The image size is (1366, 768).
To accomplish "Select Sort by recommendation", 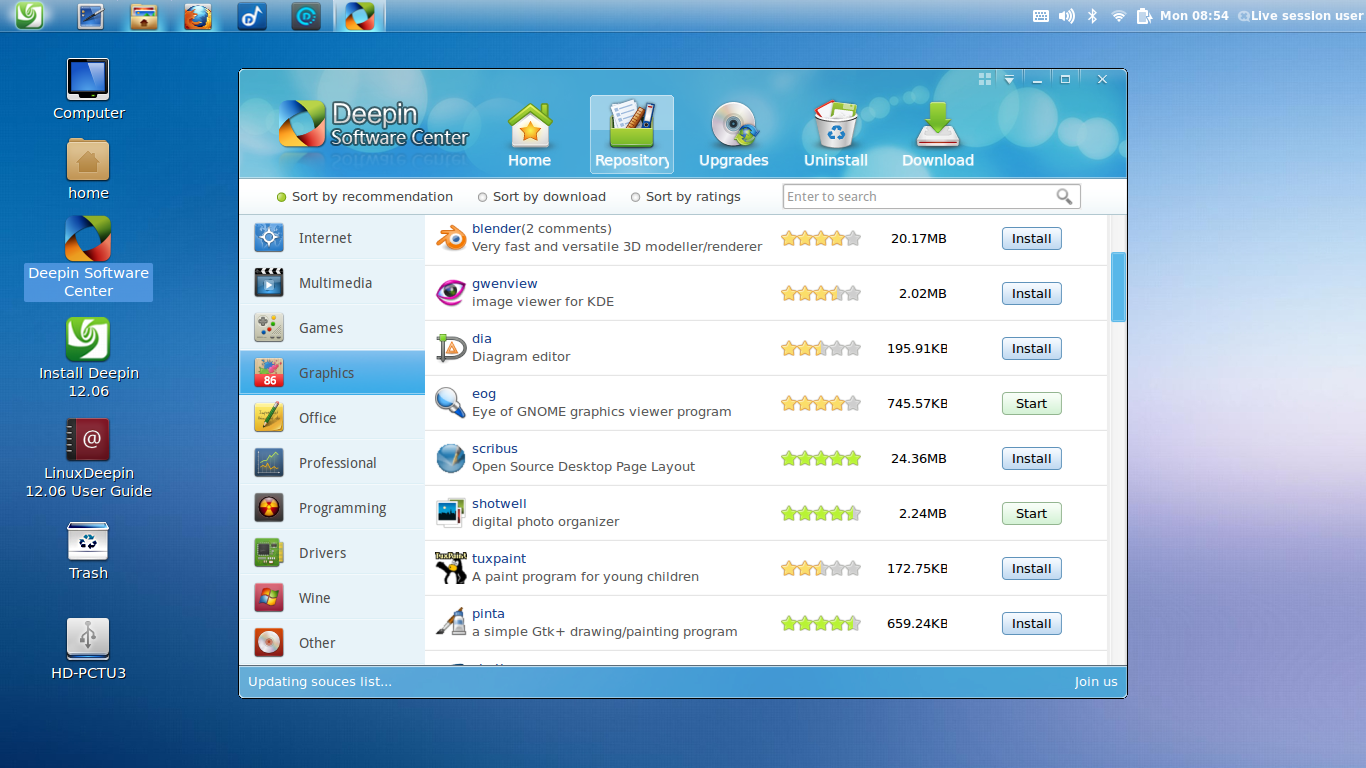I will point(364,197).
